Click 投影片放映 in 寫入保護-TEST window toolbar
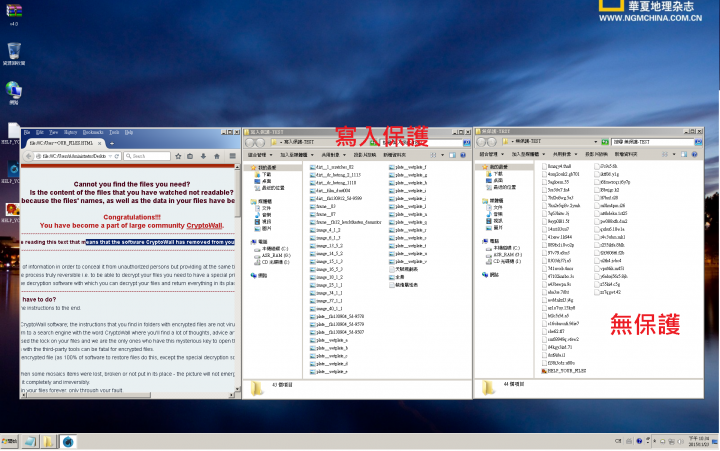This screenshot has width=720, height=451. point(364,155)
